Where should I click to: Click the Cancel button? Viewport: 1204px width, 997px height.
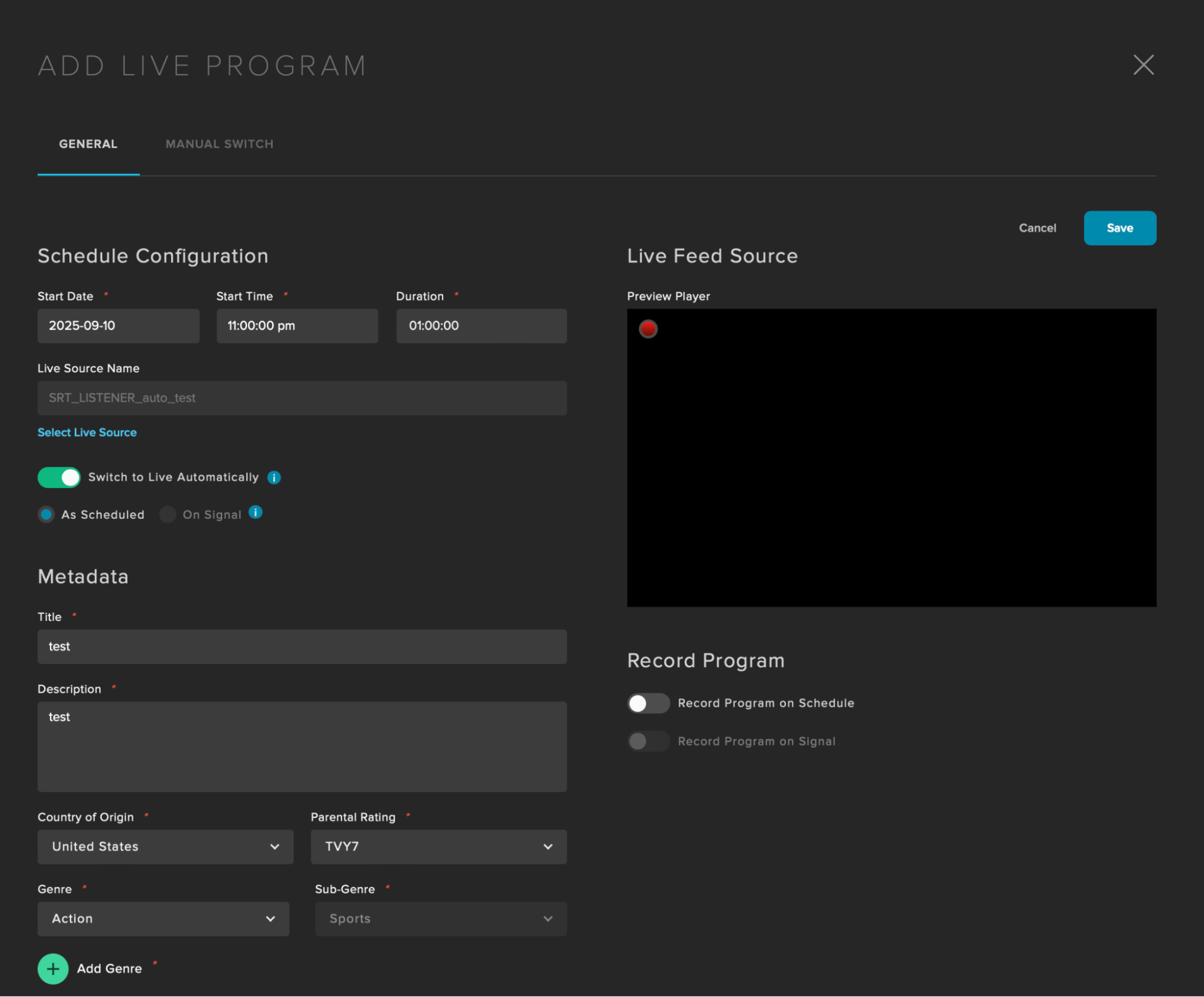tap(1037, 228)
